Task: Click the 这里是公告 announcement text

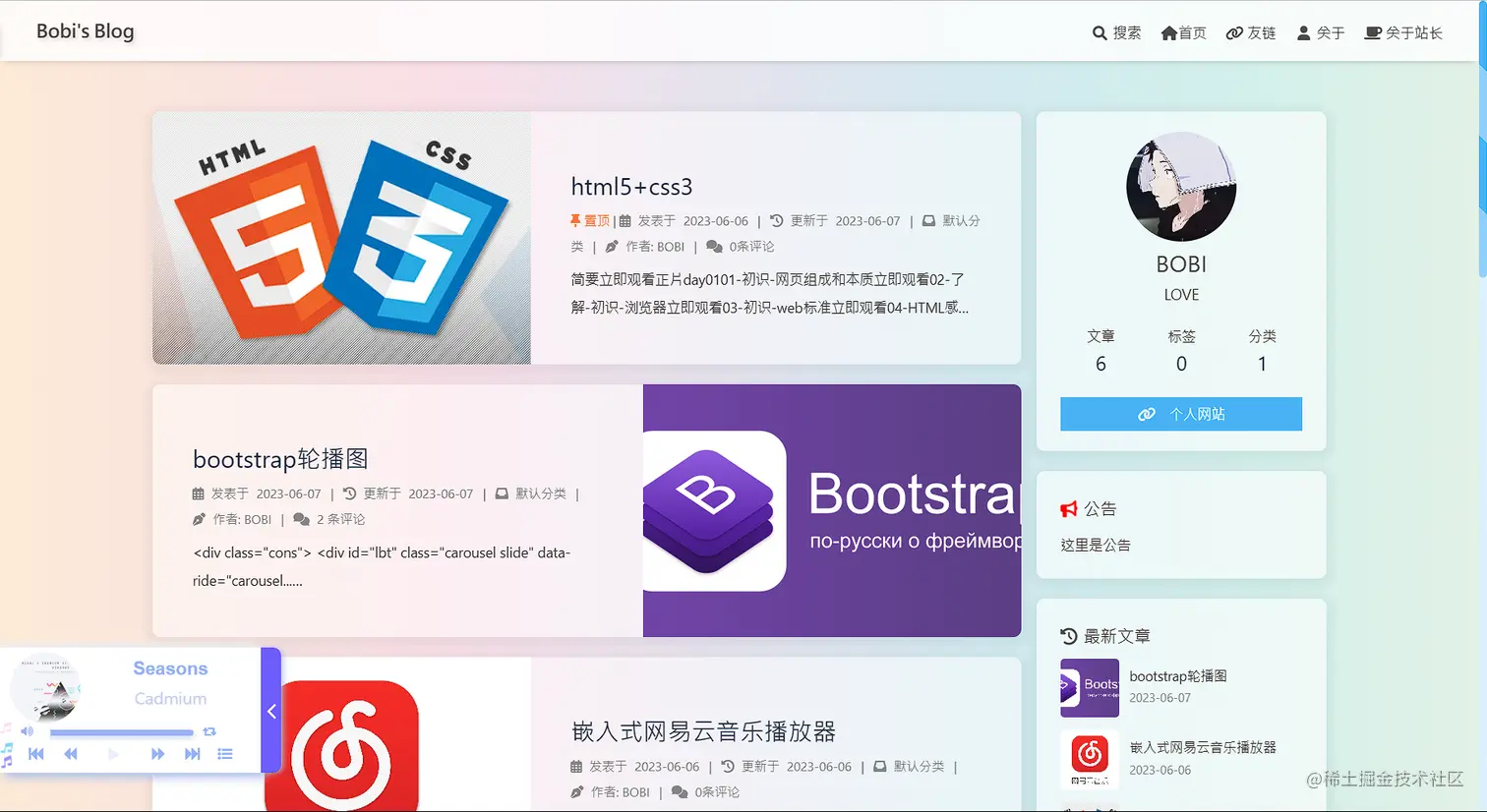Action: pyautogui.click(x=1096, y=545)
